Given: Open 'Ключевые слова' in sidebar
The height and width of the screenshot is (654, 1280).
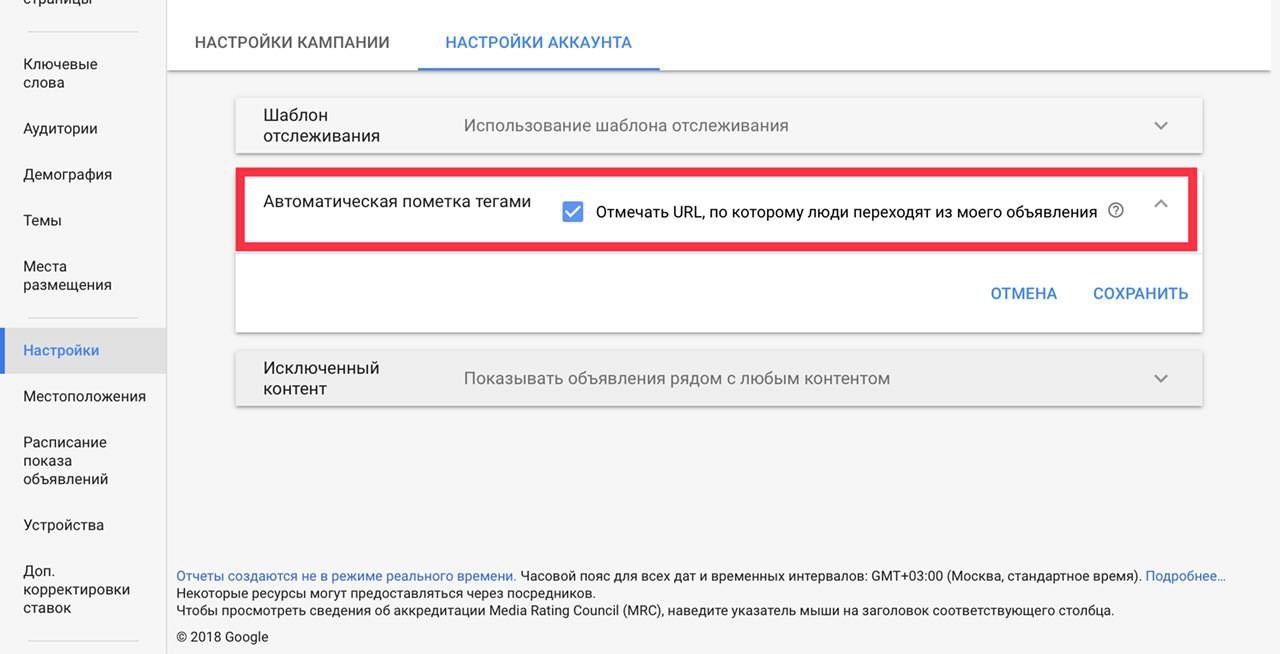Looking at the screenshot, I should [x=60, y=73].
